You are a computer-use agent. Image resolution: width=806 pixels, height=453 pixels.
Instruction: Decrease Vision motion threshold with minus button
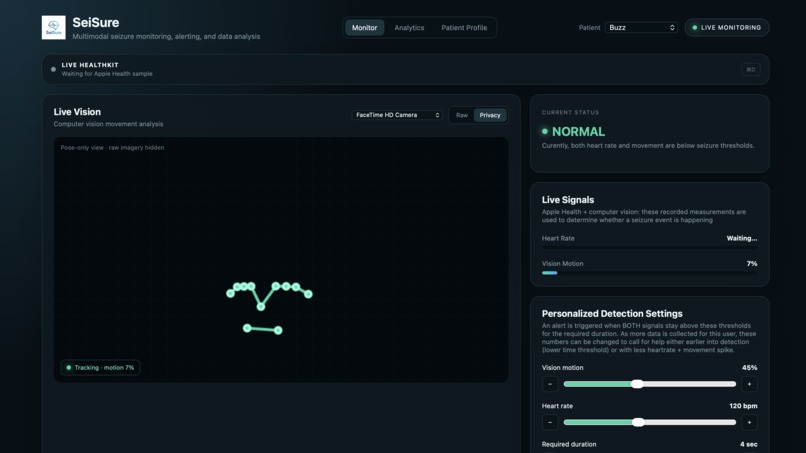click(550, 384)
